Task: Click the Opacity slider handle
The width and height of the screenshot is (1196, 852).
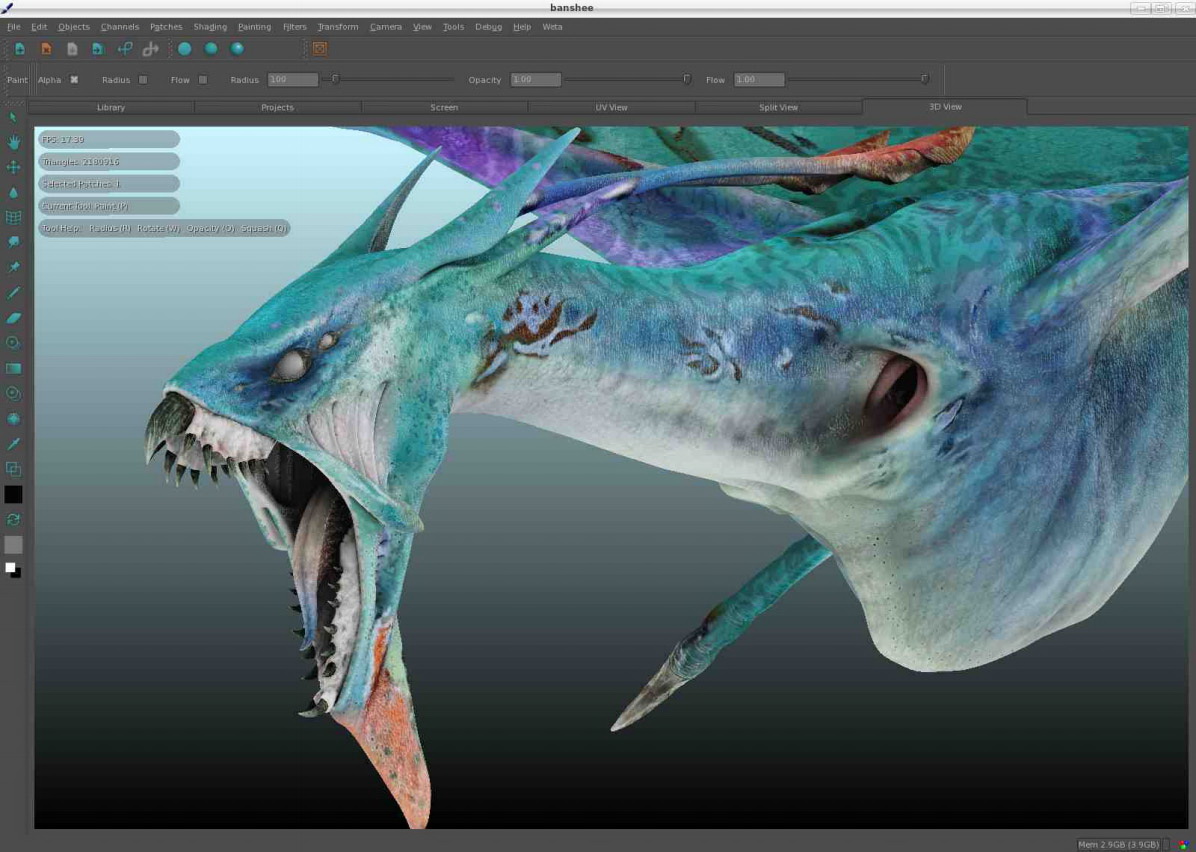Action: (x=687, y=79)
